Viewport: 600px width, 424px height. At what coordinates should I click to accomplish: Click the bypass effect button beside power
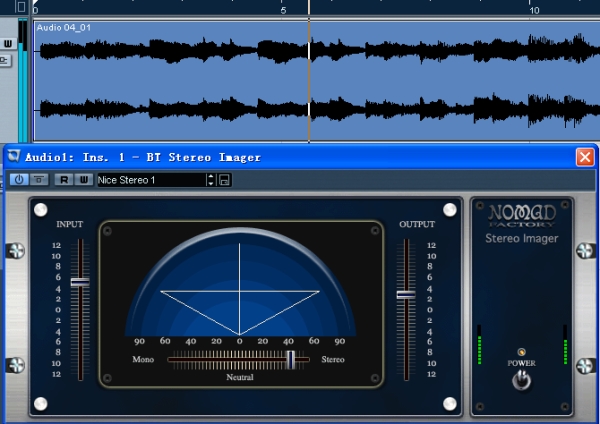39,179
